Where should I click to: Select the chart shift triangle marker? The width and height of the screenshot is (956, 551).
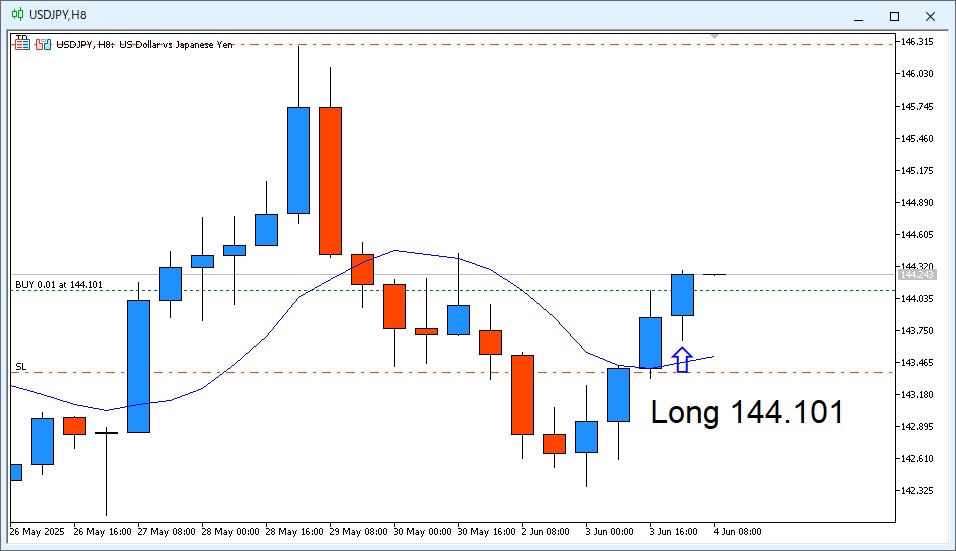pos(715,37)
